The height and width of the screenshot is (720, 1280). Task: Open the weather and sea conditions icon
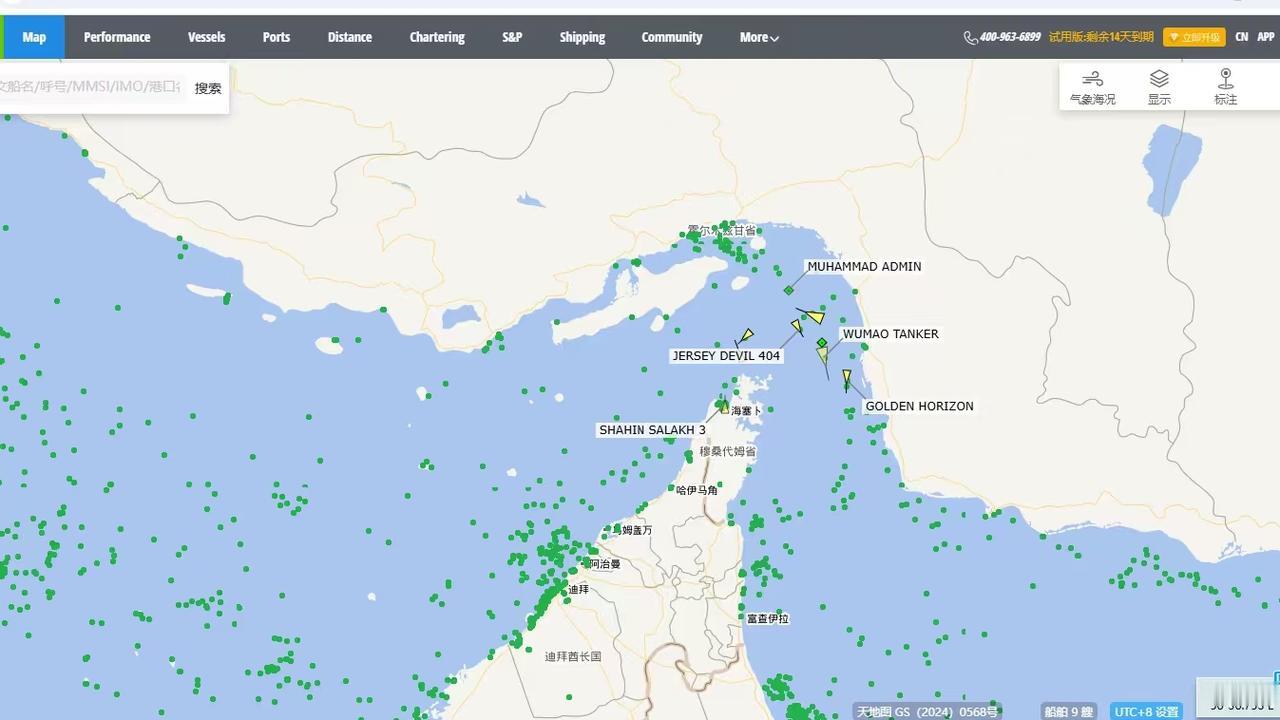[x=1092, y=79]
